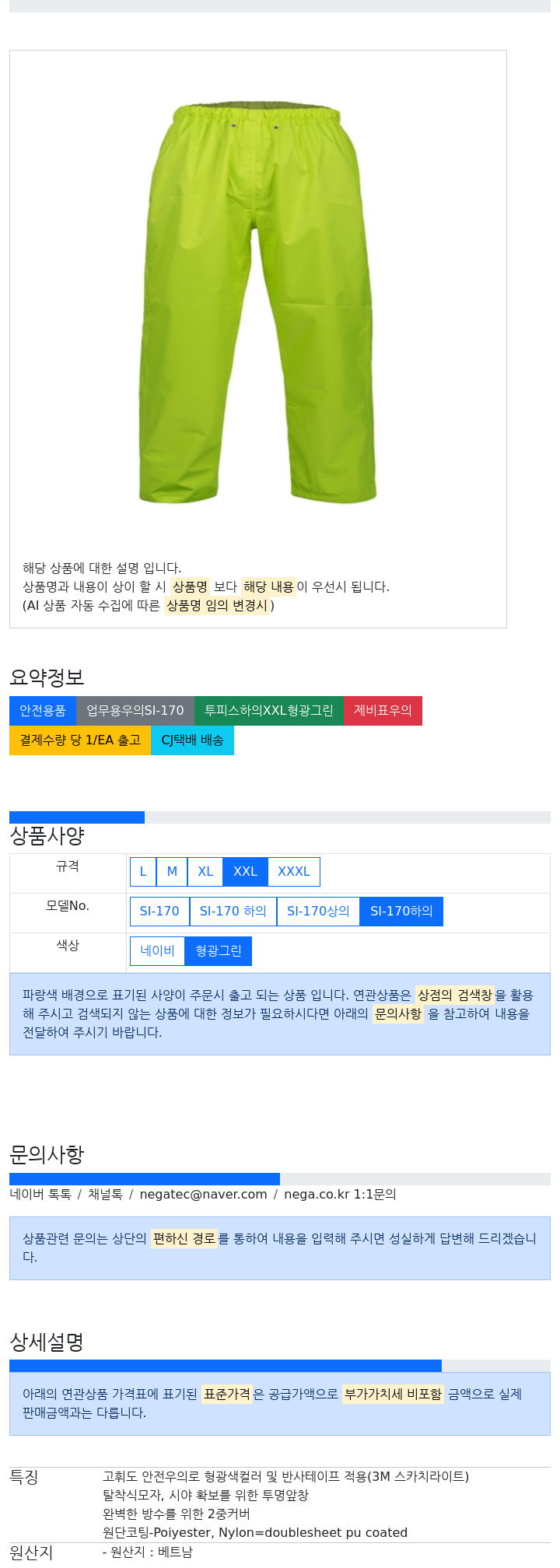
Task: Choose 네이비 color option
Action: tap(157, 950)
